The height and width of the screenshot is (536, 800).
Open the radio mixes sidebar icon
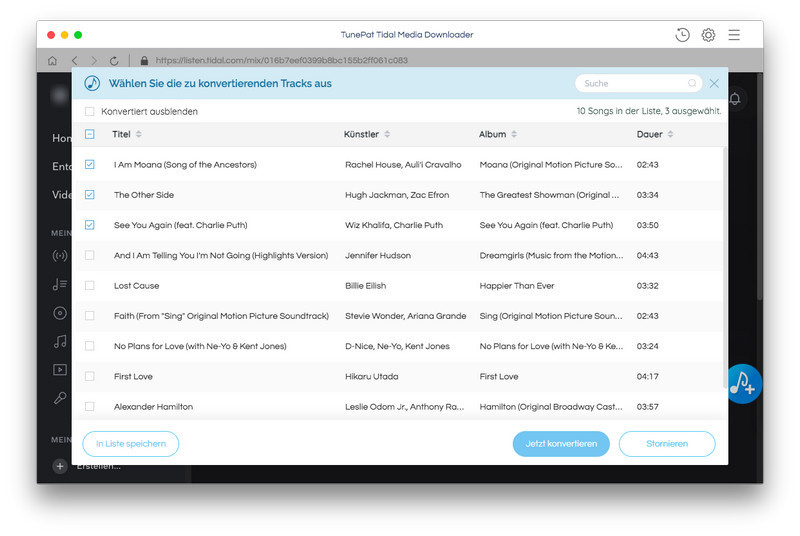click(60, 255)
